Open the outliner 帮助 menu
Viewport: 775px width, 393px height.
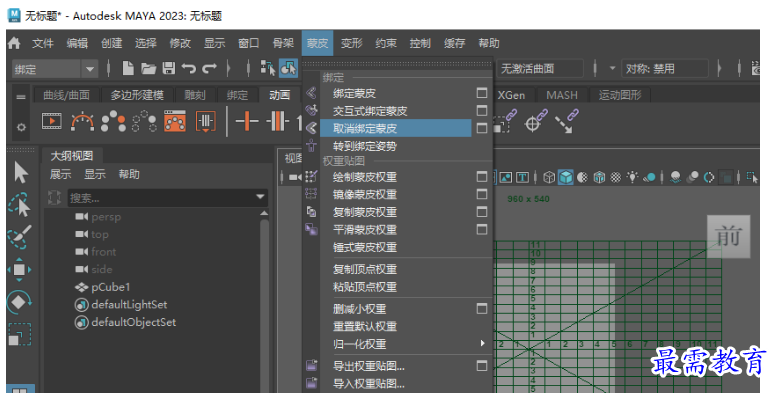129,174
